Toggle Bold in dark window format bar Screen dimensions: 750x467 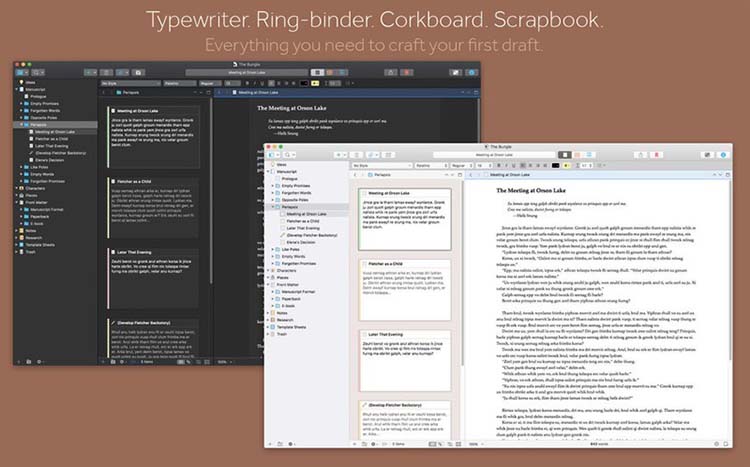tap(247, 83)
